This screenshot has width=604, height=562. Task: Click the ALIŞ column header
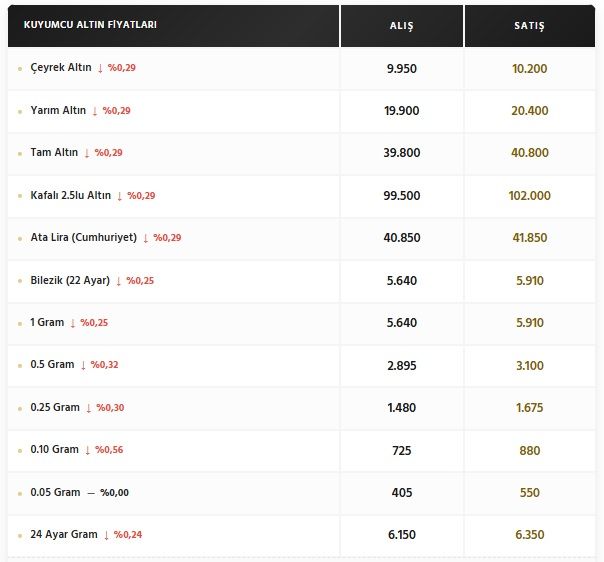point(401,26)
